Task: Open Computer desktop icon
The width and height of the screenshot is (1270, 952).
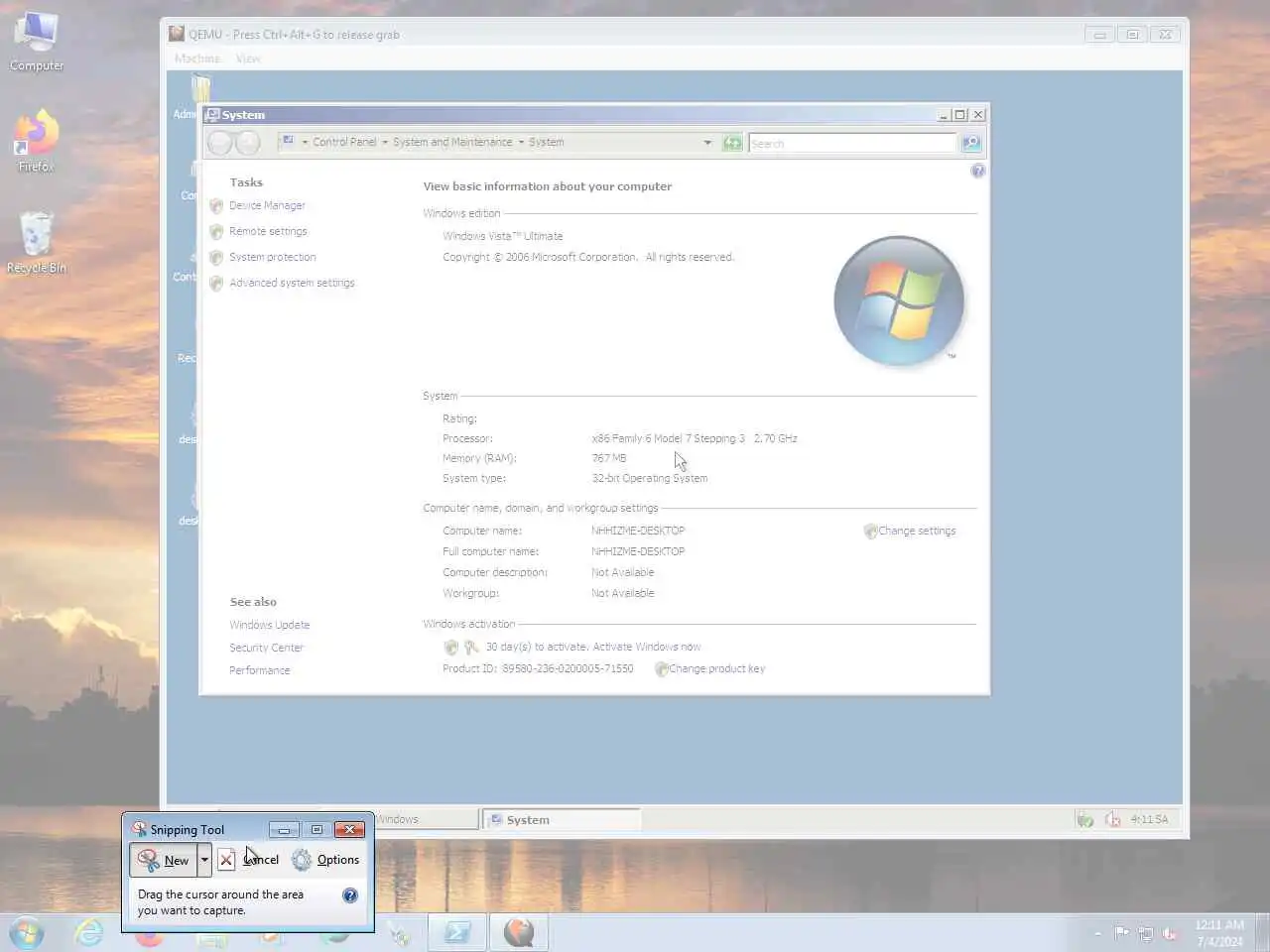Action: coord(37,42)
